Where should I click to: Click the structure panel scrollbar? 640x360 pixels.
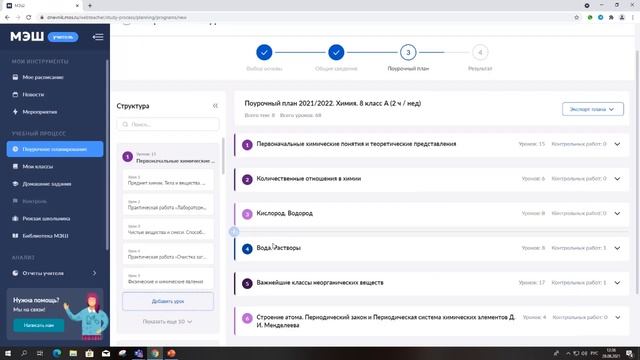[223, 156]
